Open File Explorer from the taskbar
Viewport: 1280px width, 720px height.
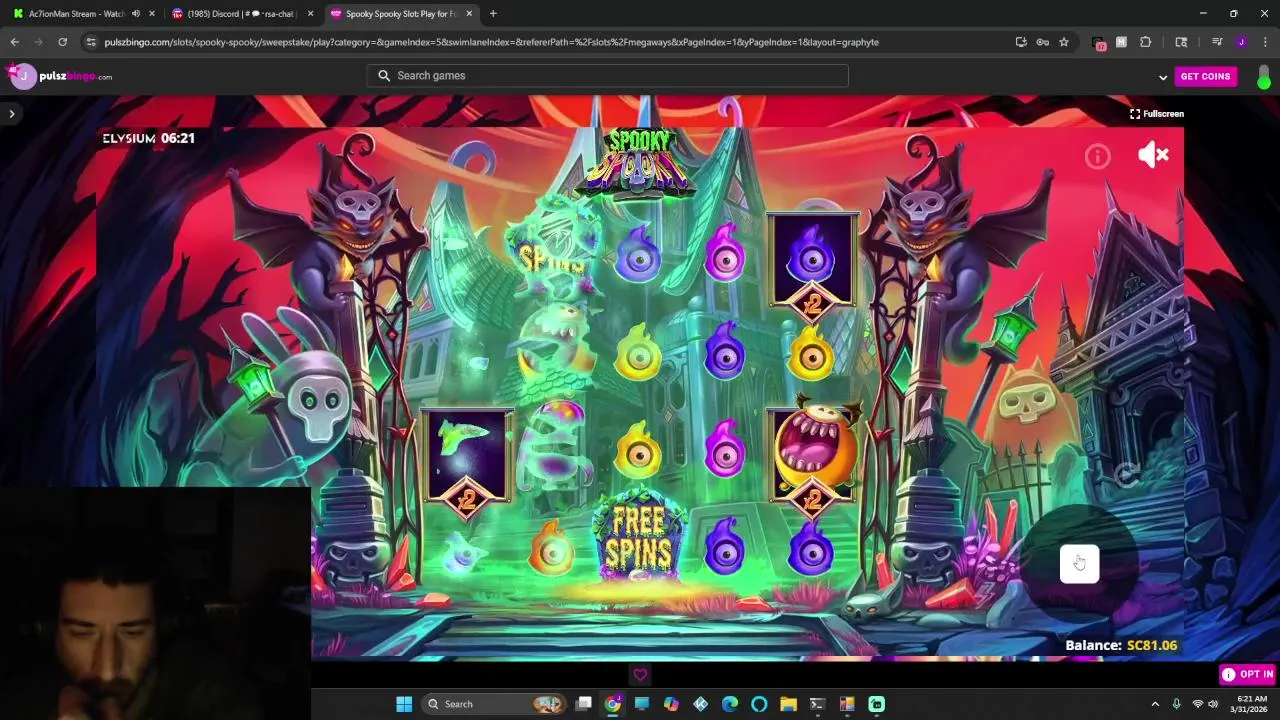click(x=788, y=704)
